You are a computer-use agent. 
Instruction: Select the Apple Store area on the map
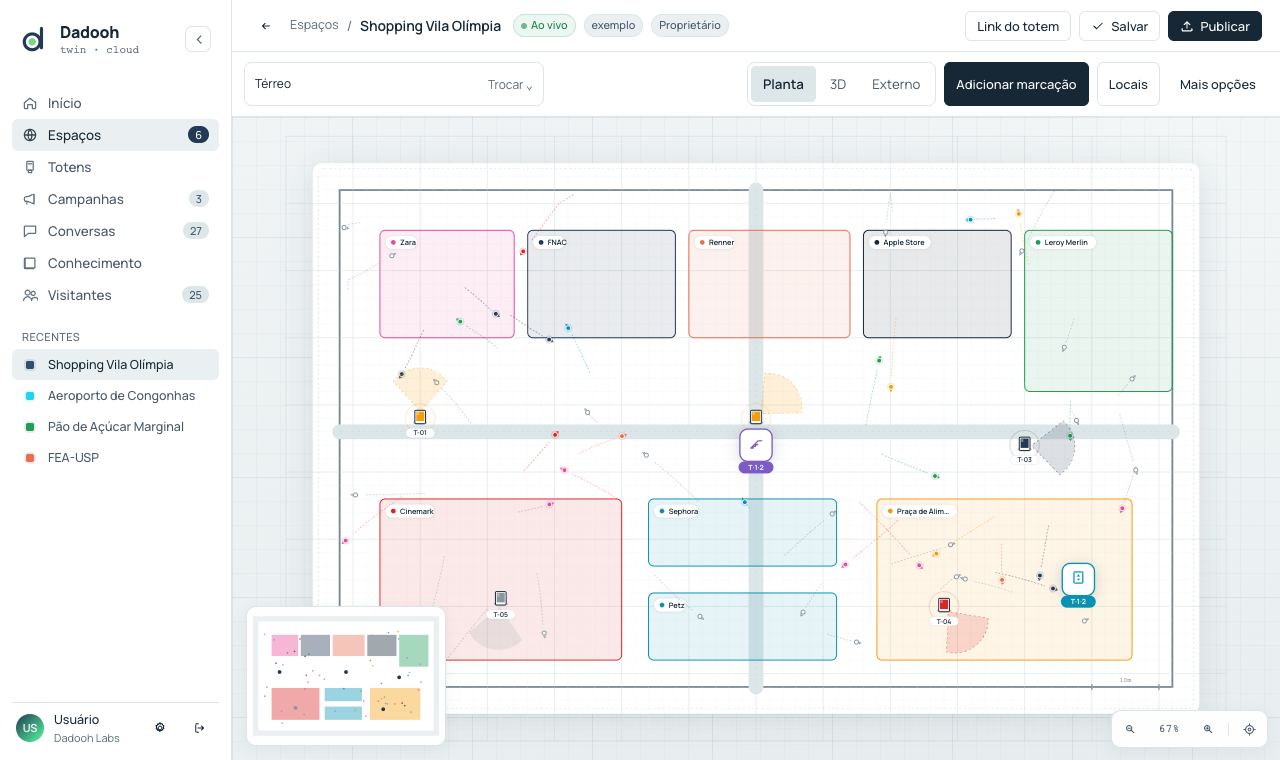(x=937, y=284)
